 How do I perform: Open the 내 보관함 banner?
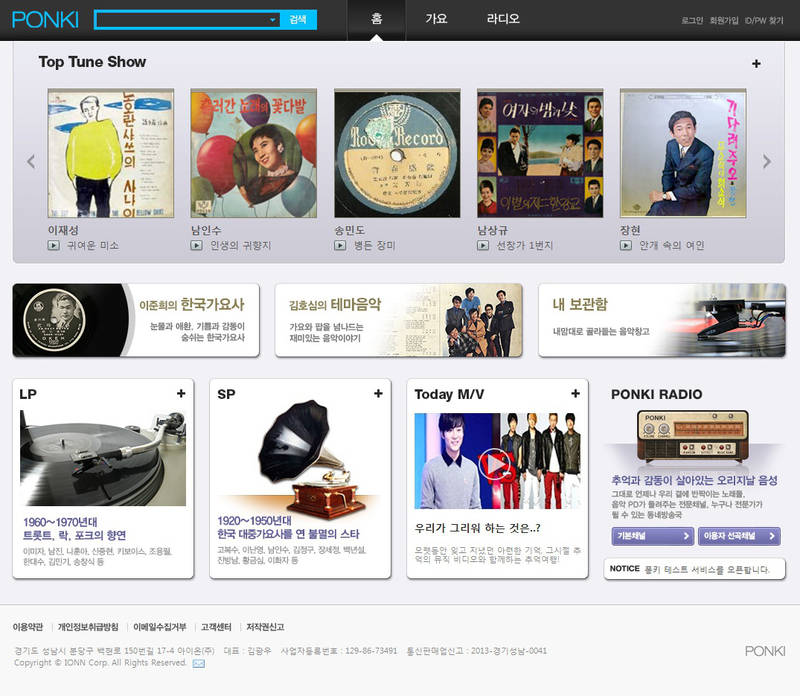[662, 320]
